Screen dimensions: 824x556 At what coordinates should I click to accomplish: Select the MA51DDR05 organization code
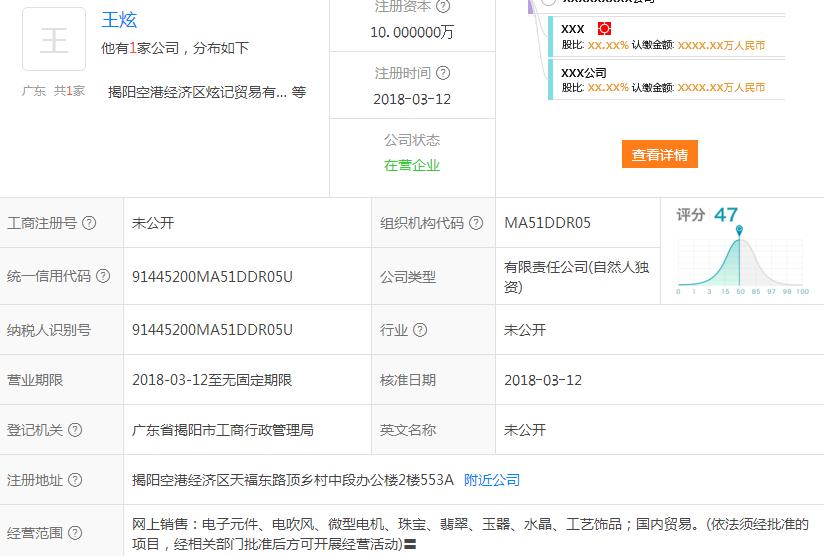tap(548, 223)
